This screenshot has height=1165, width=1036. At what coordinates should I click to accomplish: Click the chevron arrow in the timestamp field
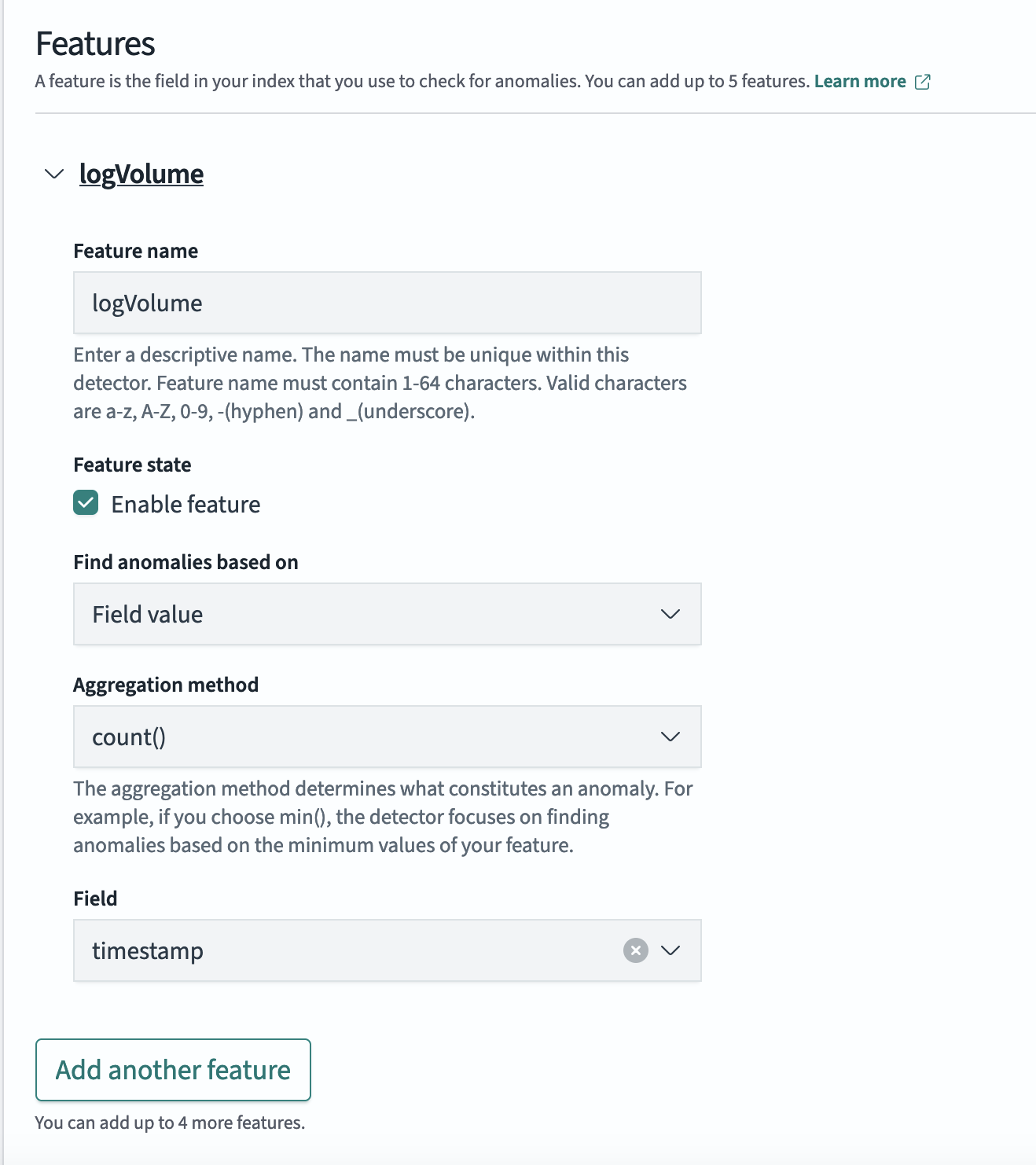(x=670, y=950)
